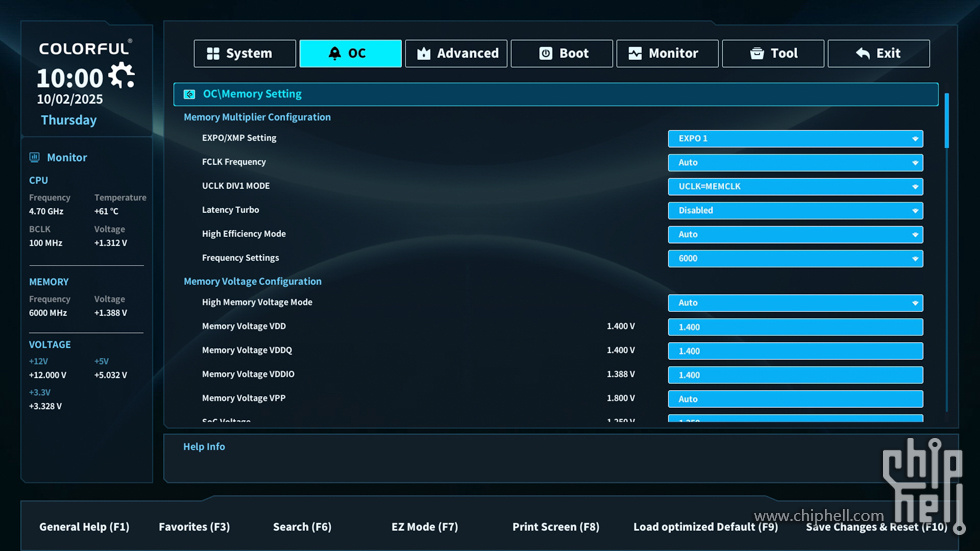Viewport: 980px width, 551px height.
Task: Open the Monitor tab
Action: (x=667, y=54)
